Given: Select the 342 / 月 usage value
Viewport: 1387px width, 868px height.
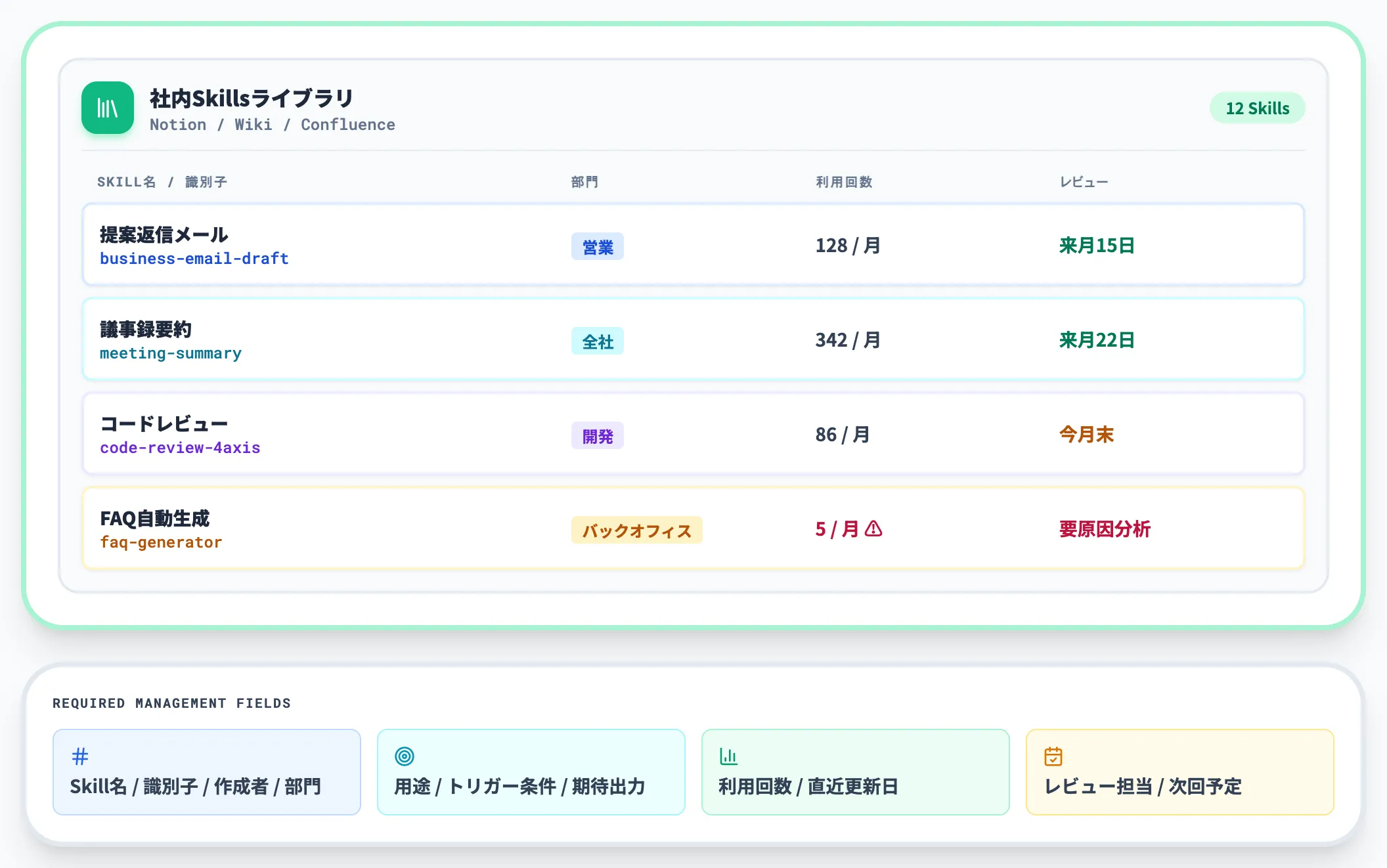Looking at the screenshot, I should (848, 340).
